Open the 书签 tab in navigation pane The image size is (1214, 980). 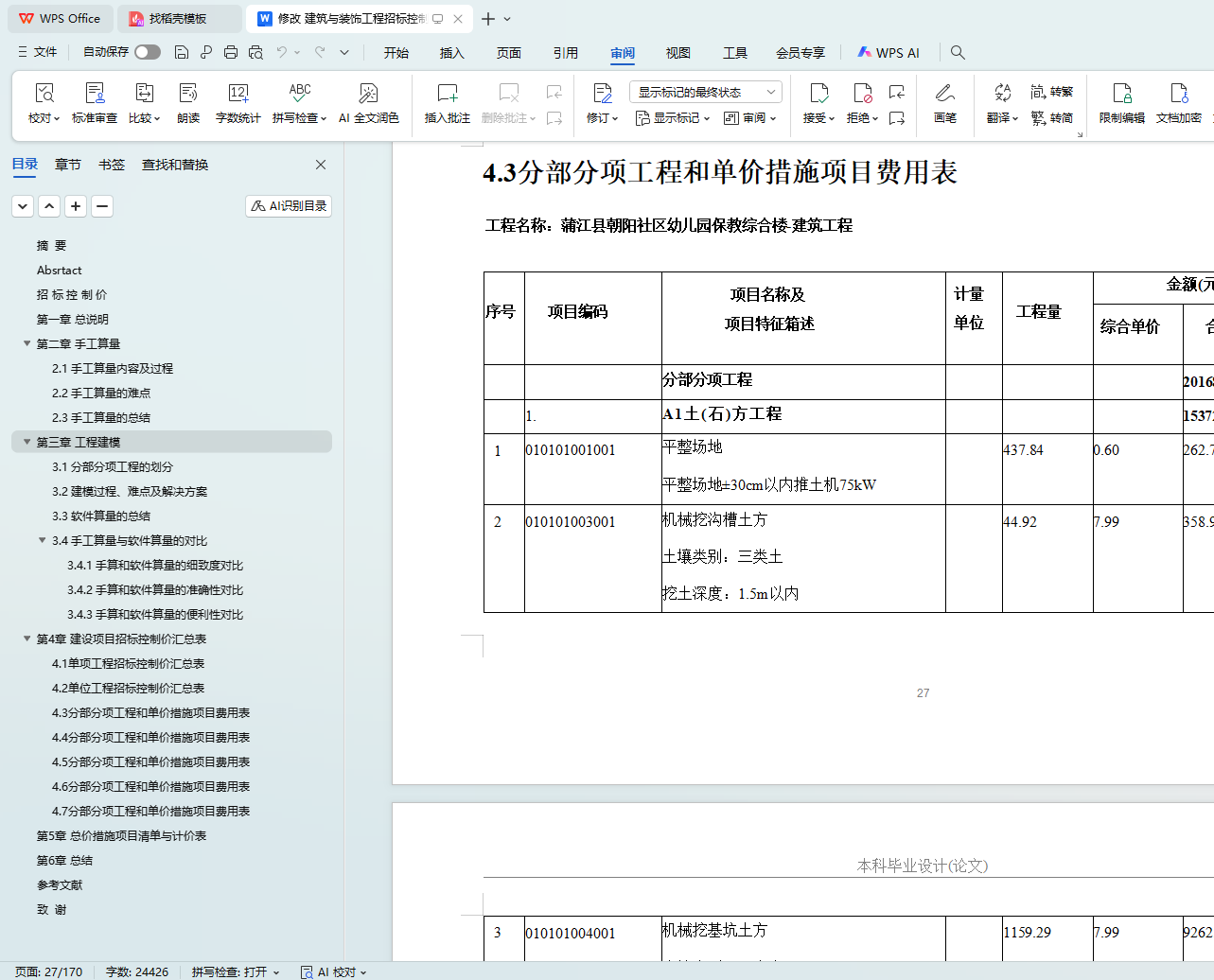pos(112,165)
